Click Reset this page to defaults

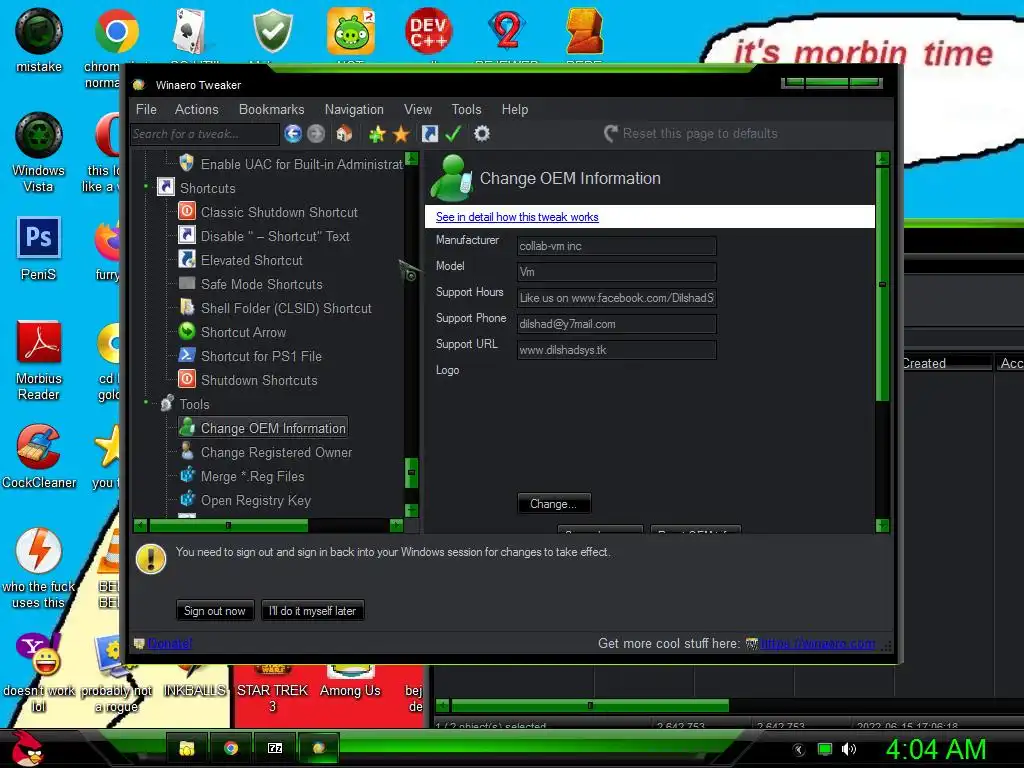[691, 133]
